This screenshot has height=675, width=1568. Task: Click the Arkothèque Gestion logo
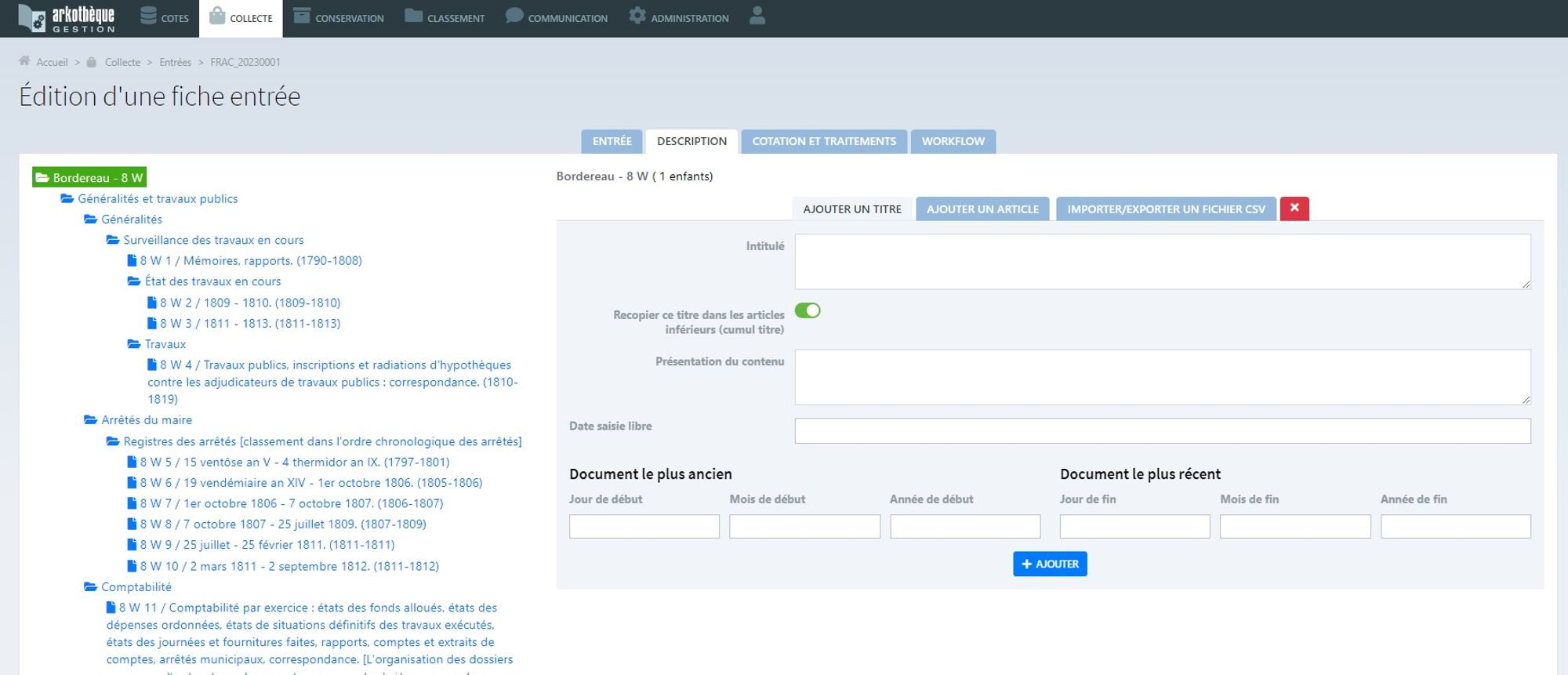coord(67,18)
